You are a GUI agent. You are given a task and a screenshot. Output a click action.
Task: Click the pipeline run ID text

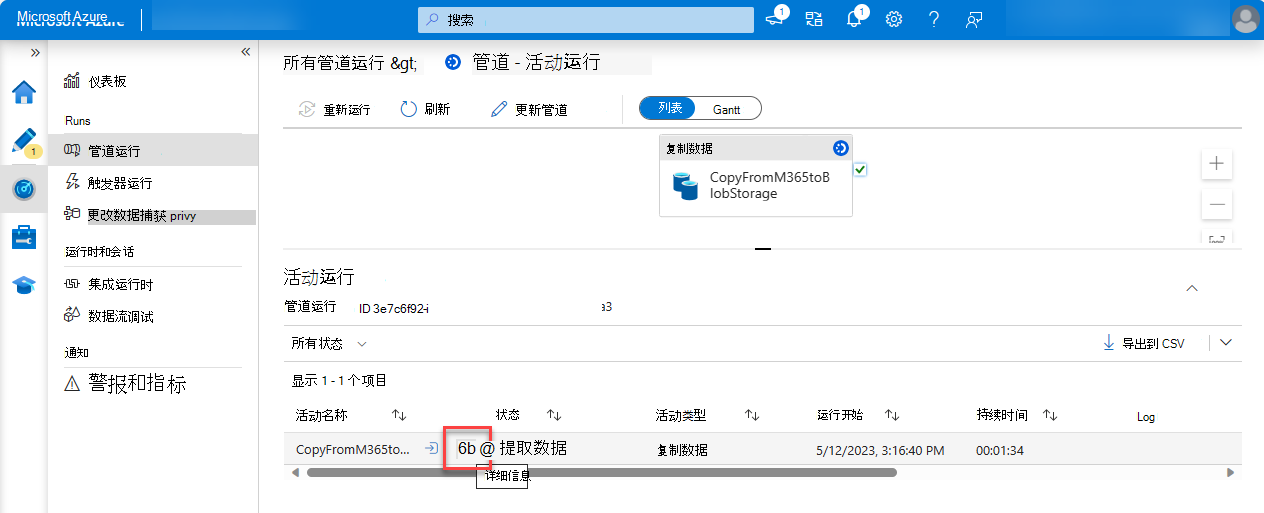[393, 307]
